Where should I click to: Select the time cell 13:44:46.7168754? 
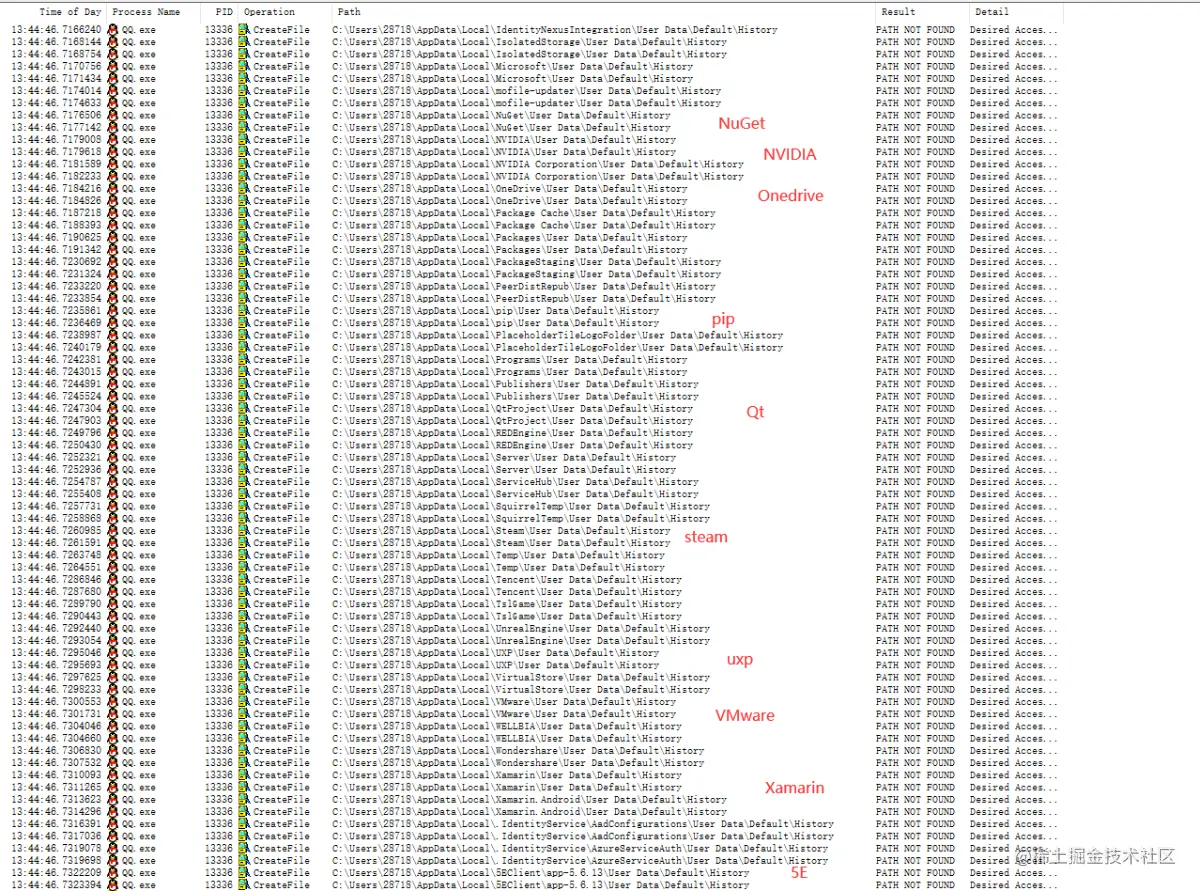56,55
